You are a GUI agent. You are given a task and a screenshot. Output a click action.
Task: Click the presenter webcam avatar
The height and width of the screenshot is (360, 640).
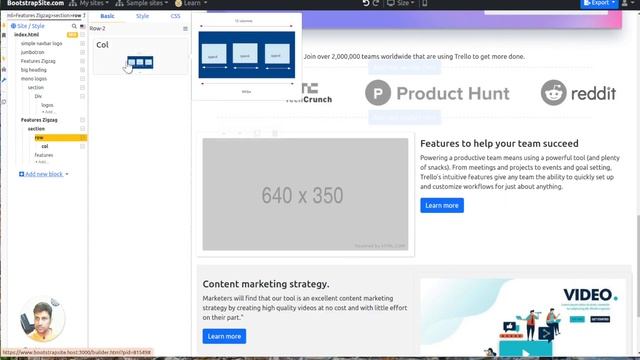click(42, 320)
